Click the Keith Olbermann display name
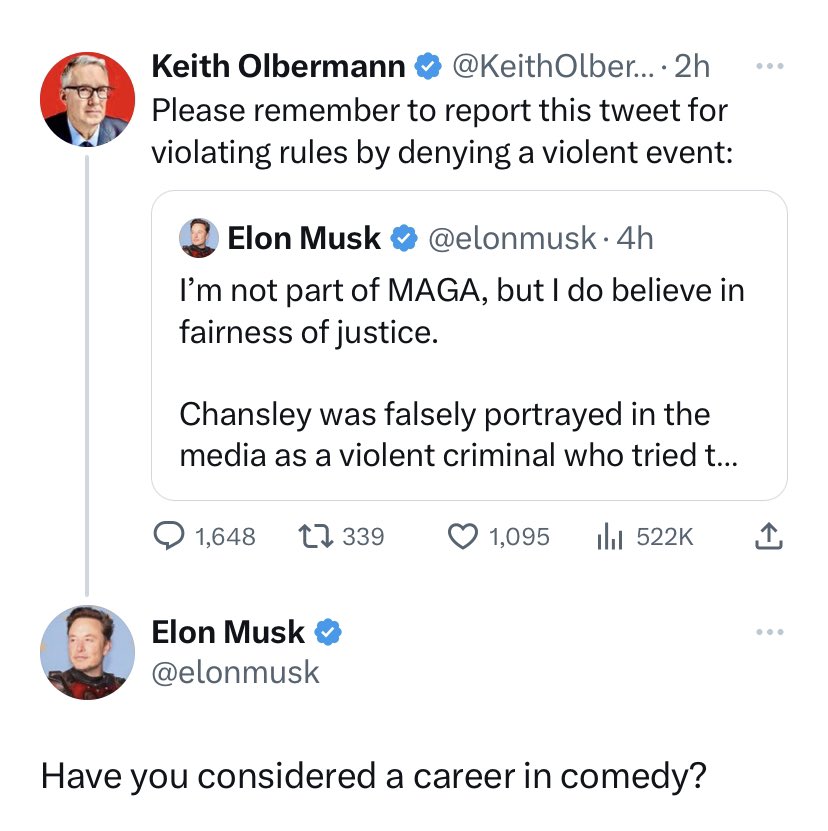828x831 pixels. tap(278, 67)
